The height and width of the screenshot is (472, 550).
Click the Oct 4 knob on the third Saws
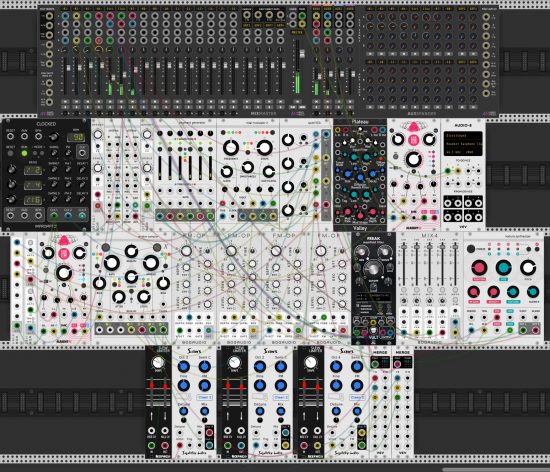[336, 367]
